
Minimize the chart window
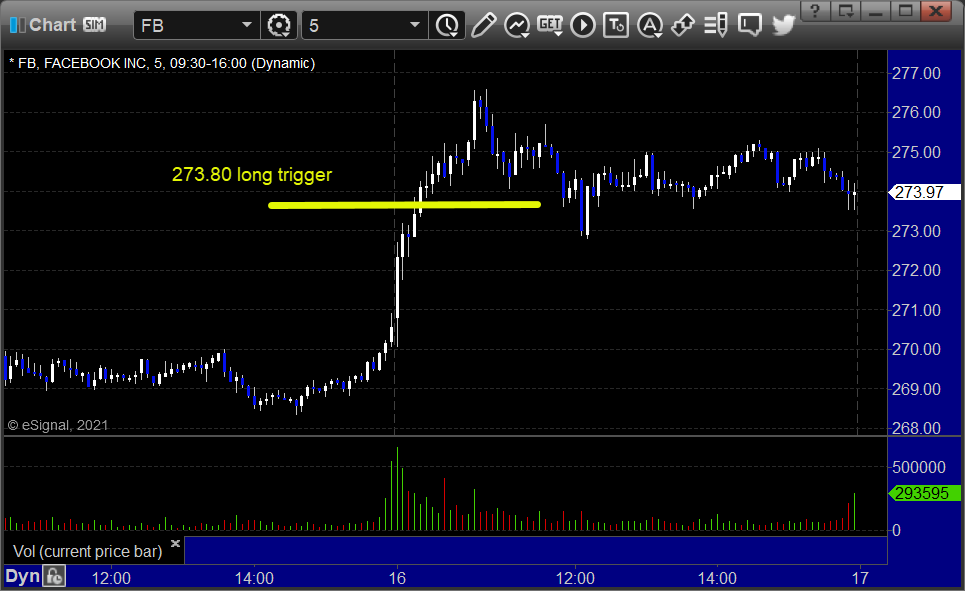pyautogui.click(x=876, y=10)
